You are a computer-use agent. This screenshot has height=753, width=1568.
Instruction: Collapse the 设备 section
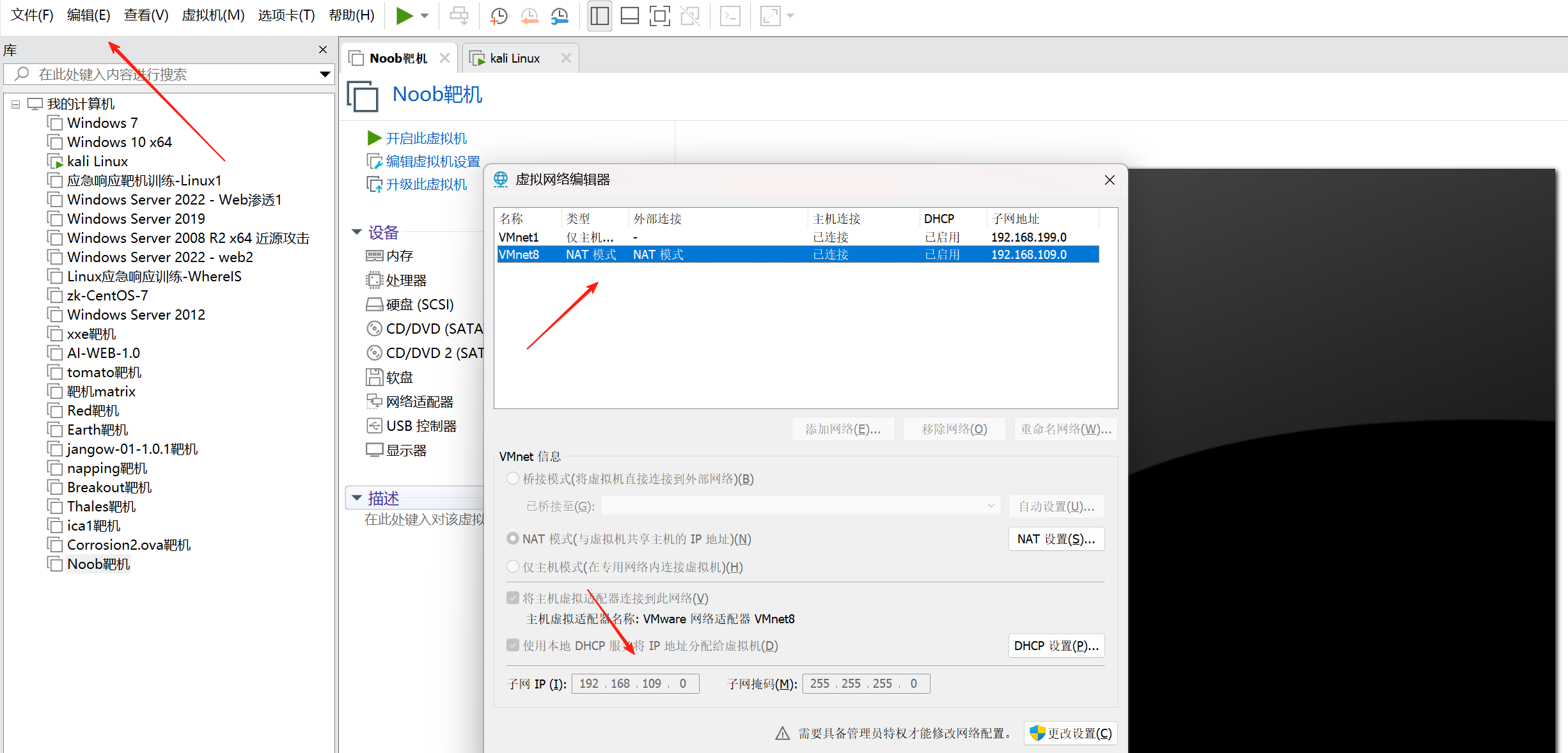coord(357,232)
